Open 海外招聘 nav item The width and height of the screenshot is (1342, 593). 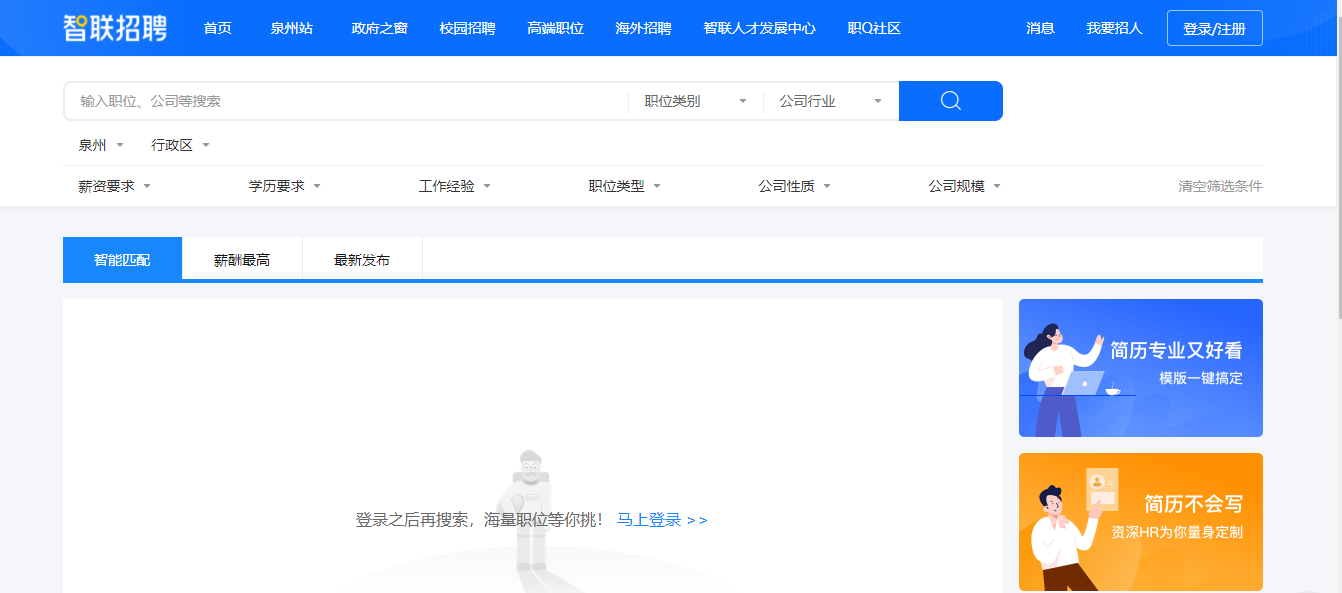coord(643,28)
